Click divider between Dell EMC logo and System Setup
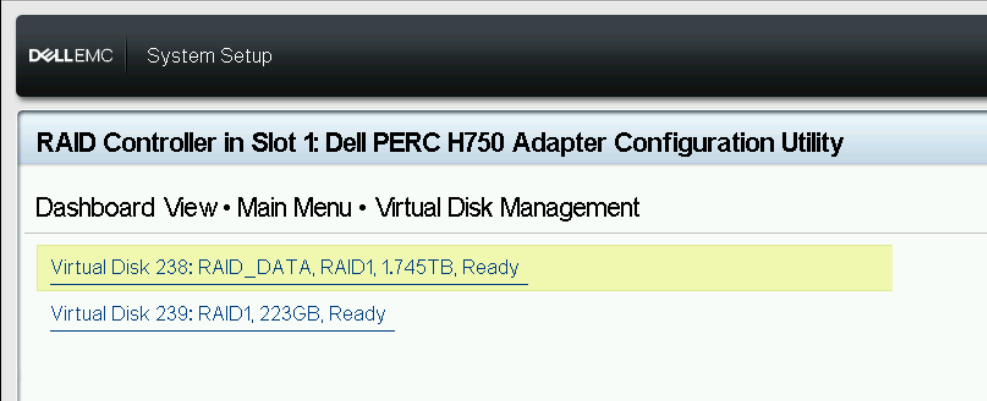987x401 pixels. (127, 56)
